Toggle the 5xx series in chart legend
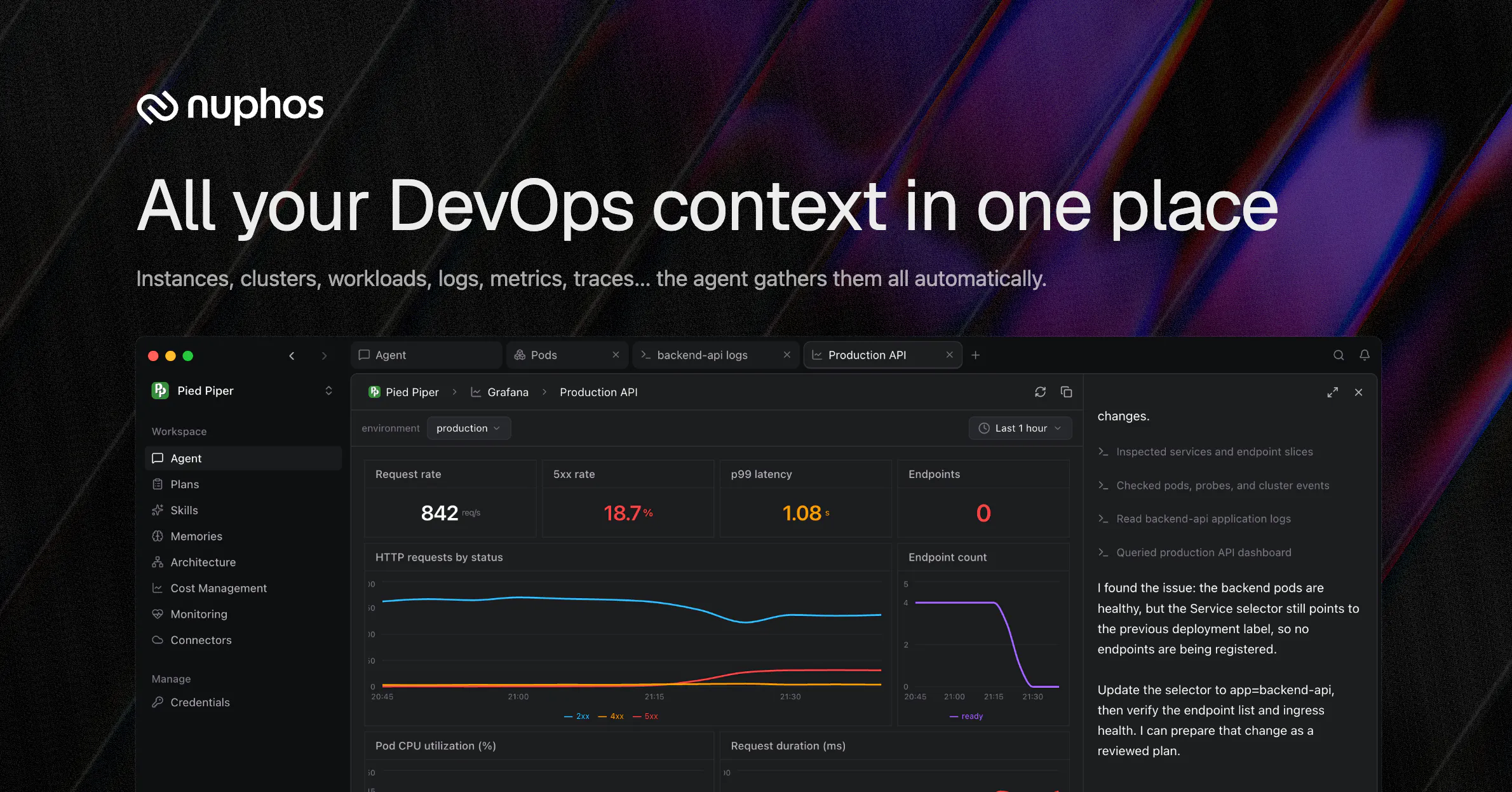Viewport: 1512px width, 792px height. point(645,716)
